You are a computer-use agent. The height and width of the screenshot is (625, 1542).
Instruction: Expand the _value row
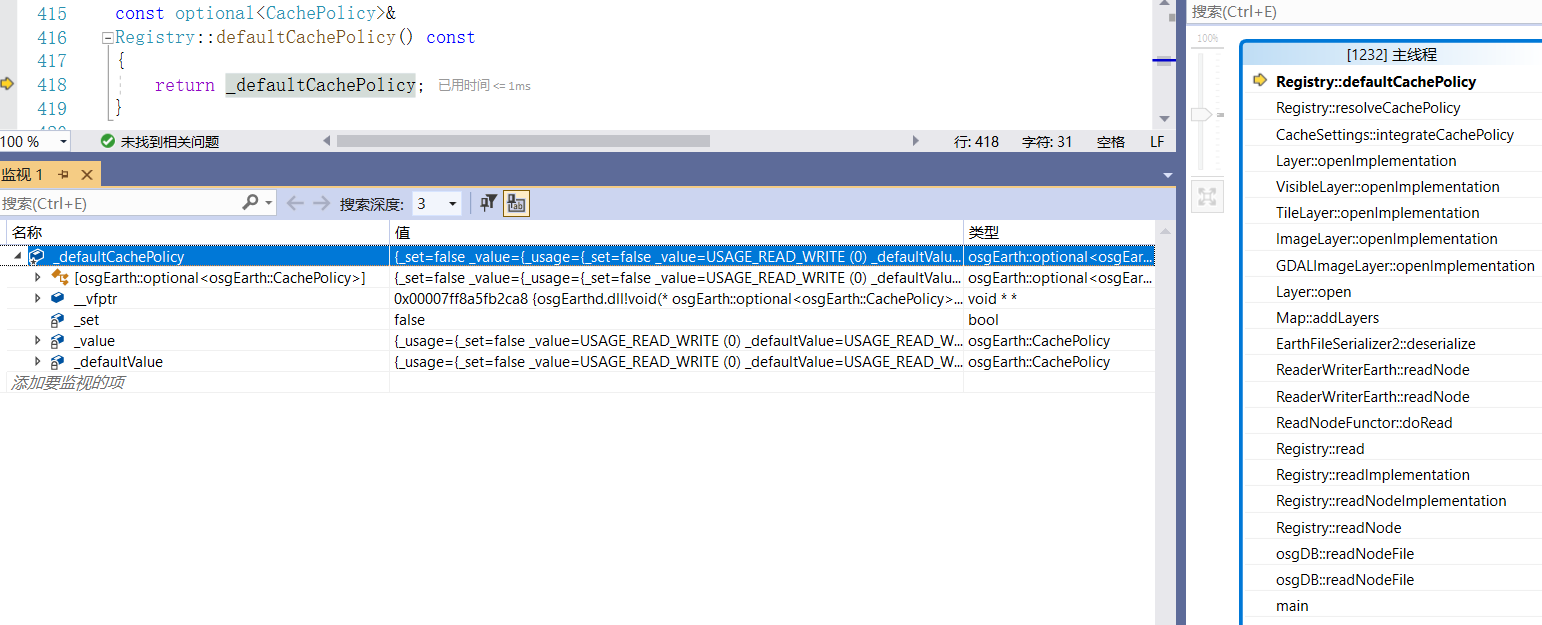(38, 341)
